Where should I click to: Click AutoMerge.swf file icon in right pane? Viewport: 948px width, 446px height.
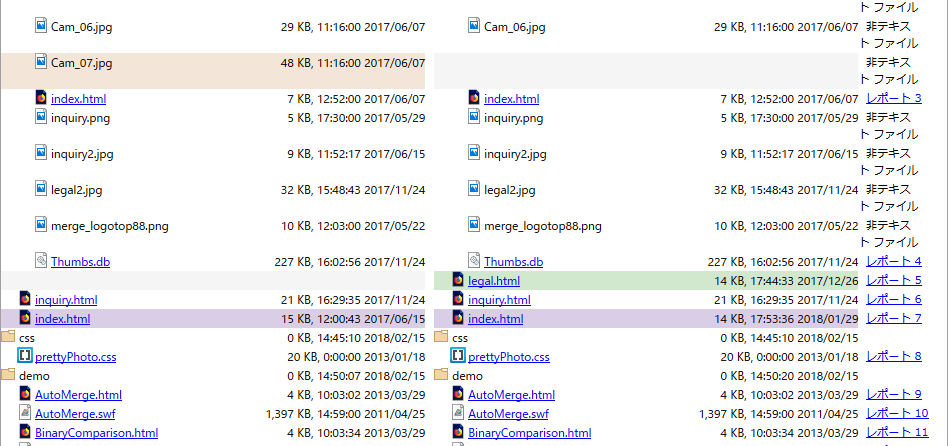coord(458,414)
